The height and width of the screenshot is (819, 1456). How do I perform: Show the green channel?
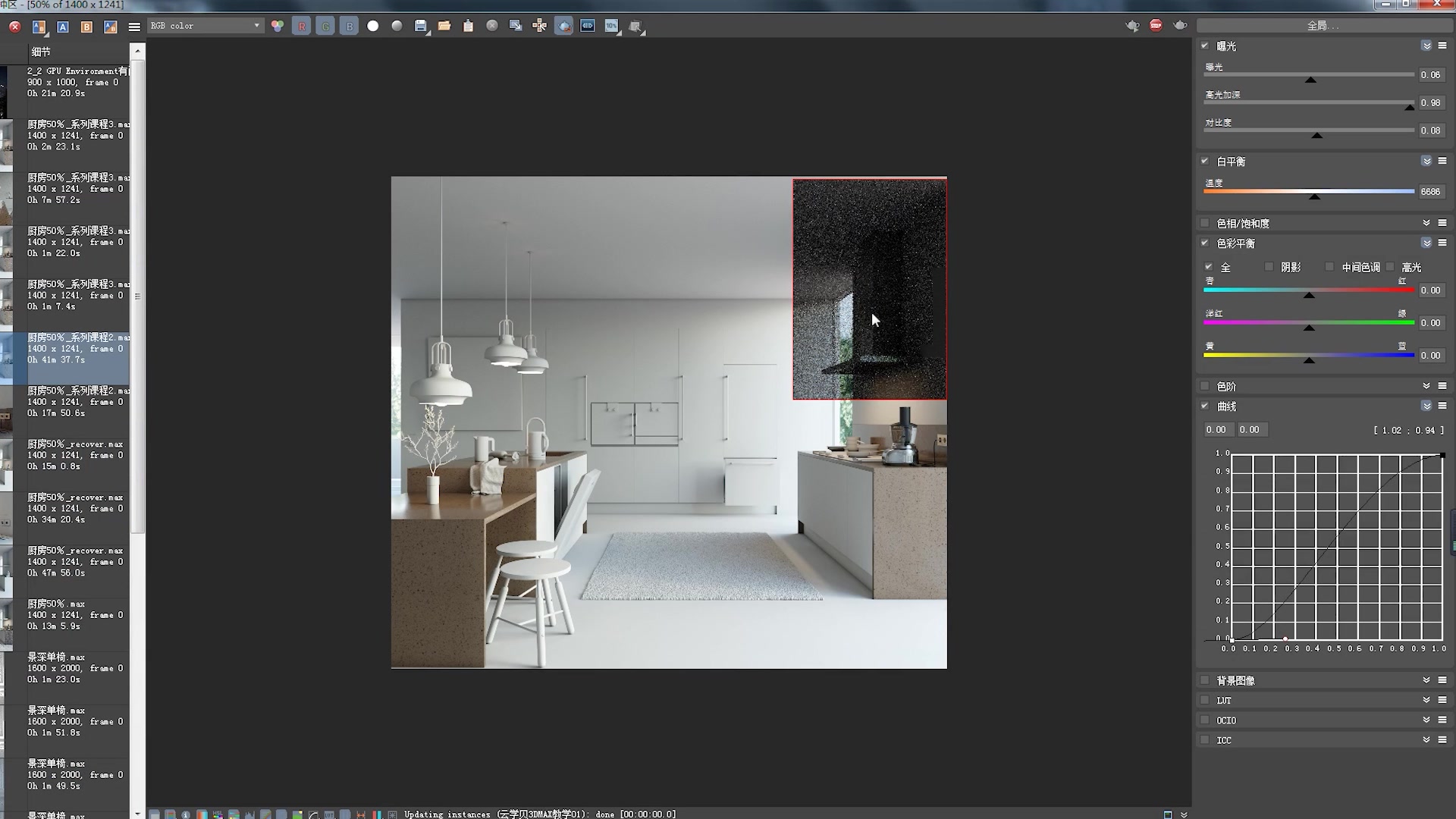click(x=325, y=25)
